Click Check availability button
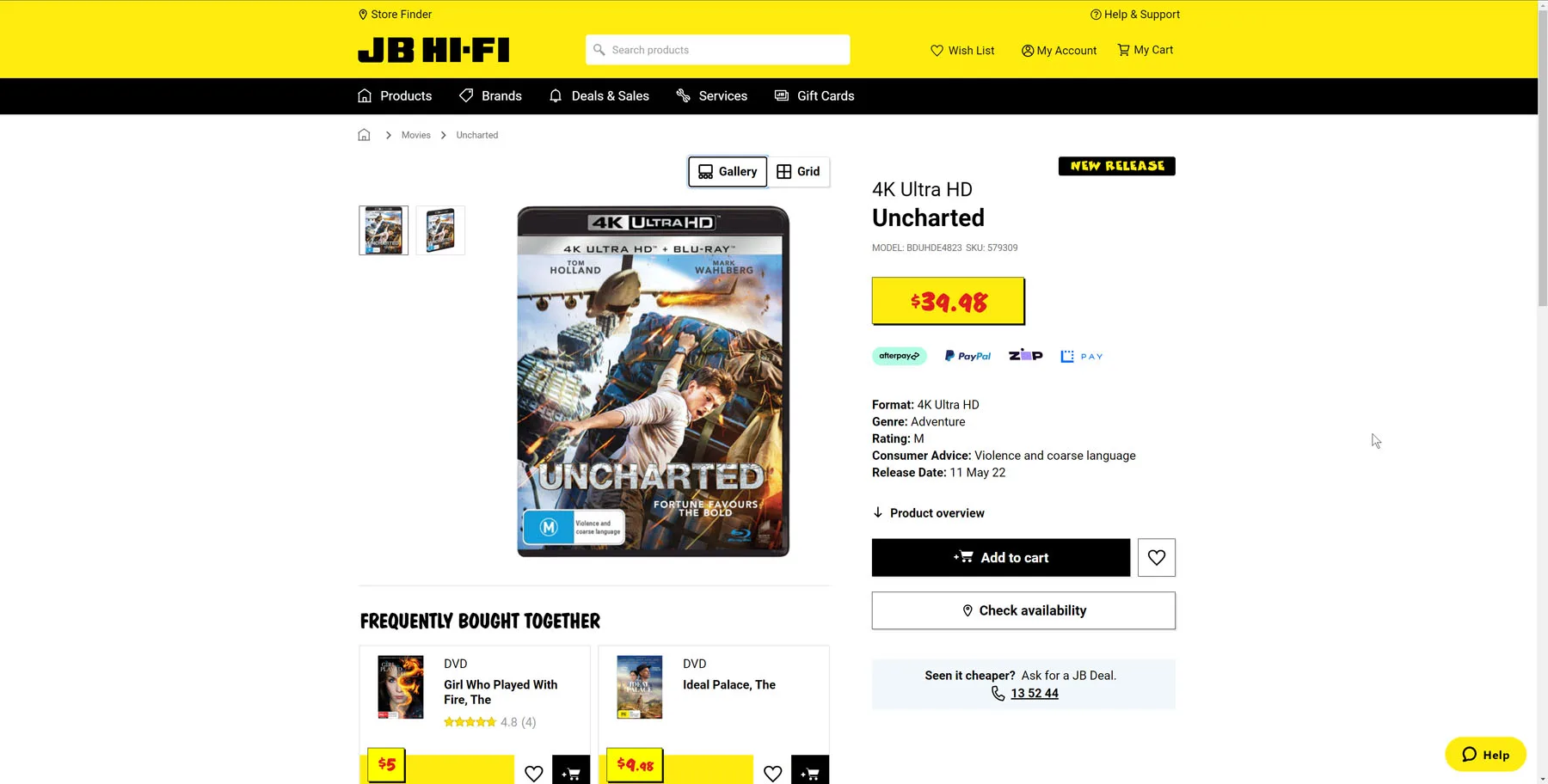 point(1023,610)
